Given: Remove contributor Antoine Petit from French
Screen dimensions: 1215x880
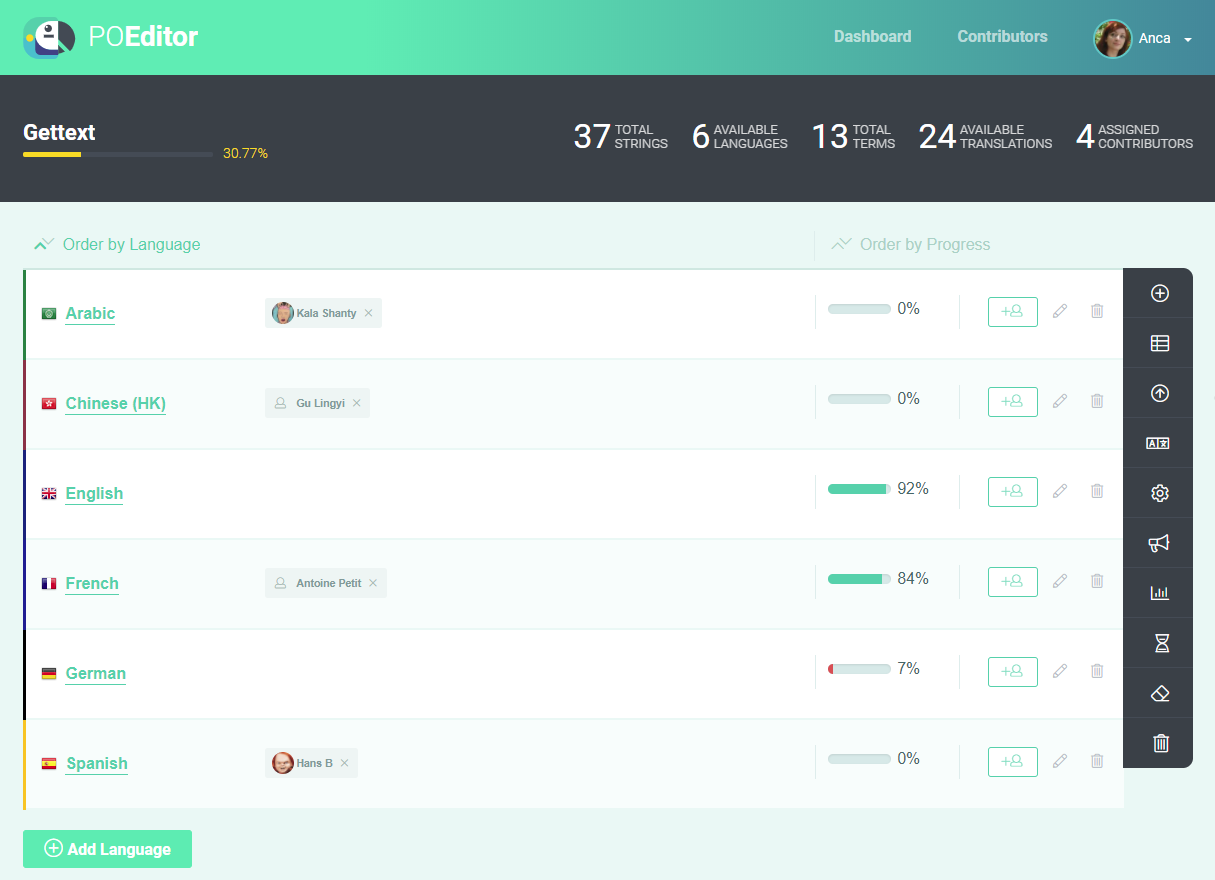Looking at the screenshot, I should point(373,583).
